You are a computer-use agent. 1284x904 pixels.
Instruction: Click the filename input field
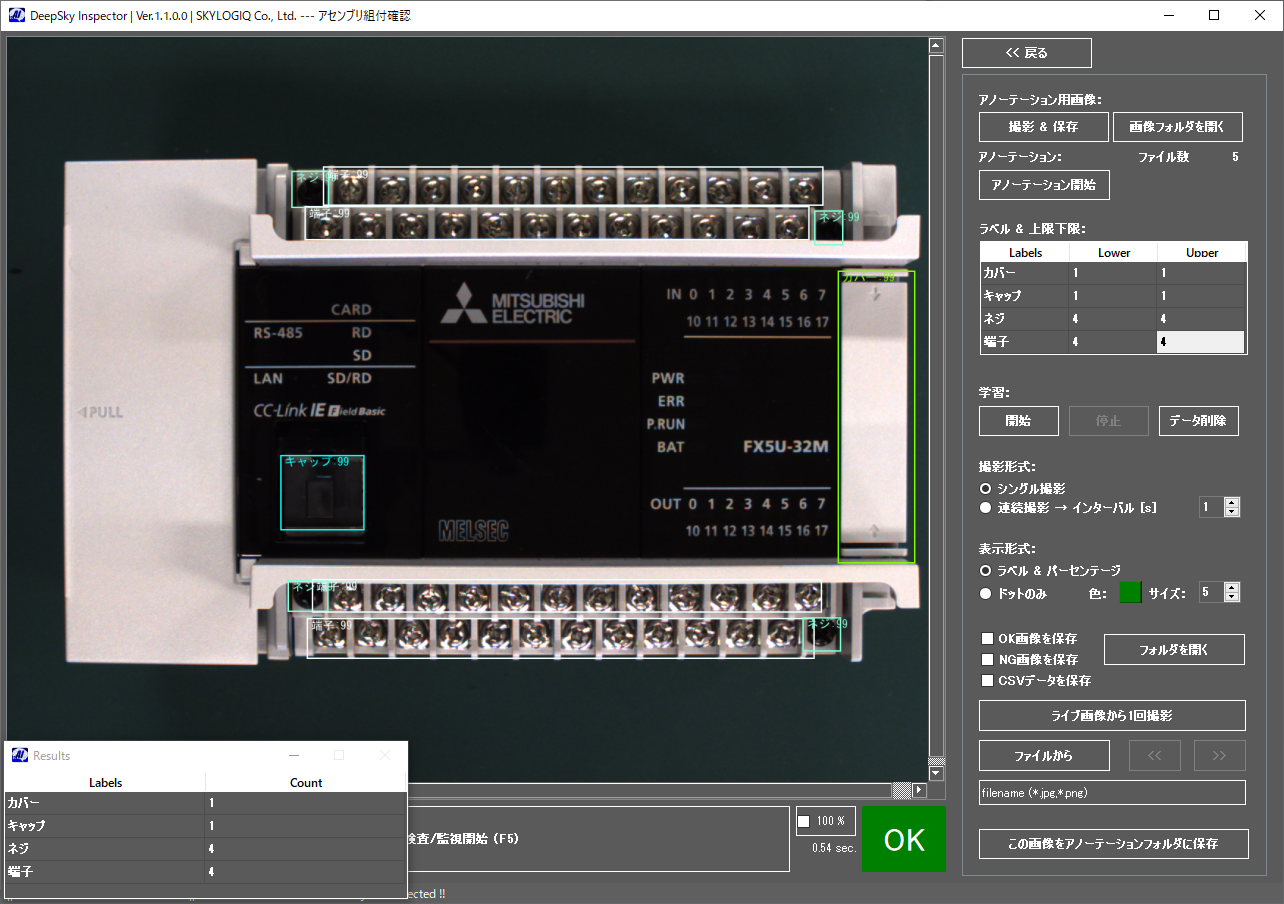(1112, 792)
